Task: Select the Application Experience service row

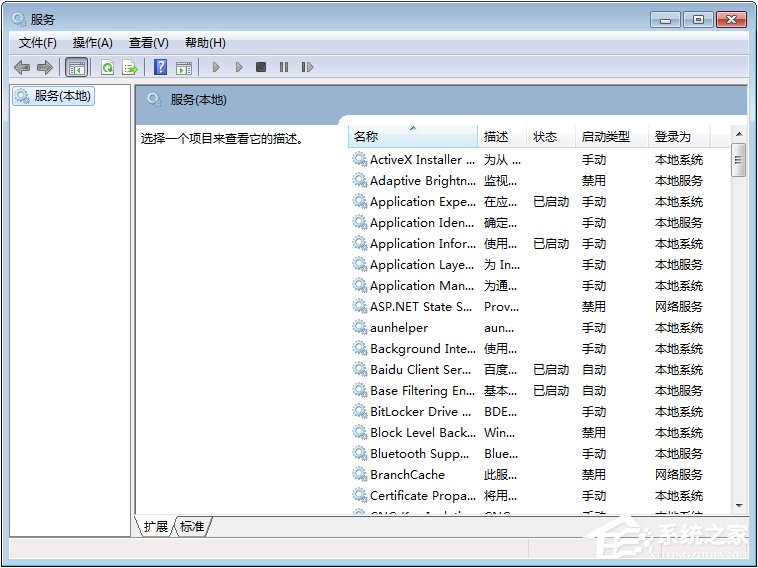Action: coord(539,202)
